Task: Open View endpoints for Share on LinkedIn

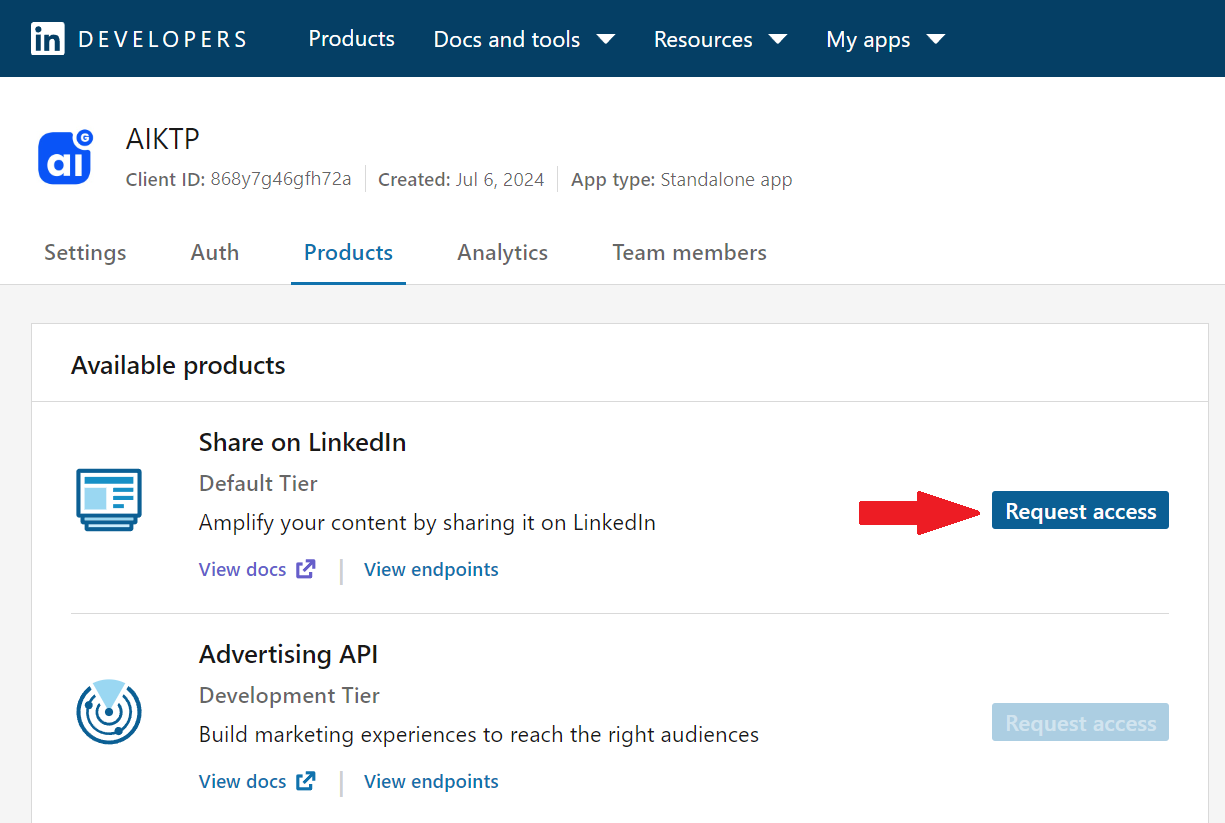Action: pos(431,570)
